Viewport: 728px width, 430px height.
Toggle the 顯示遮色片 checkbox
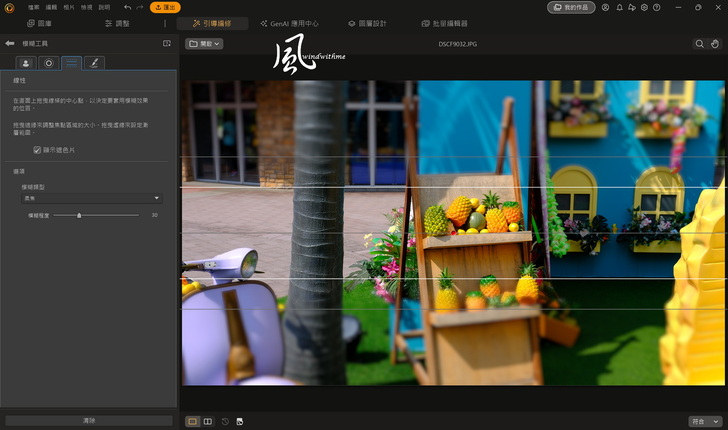tap(36, 149)
